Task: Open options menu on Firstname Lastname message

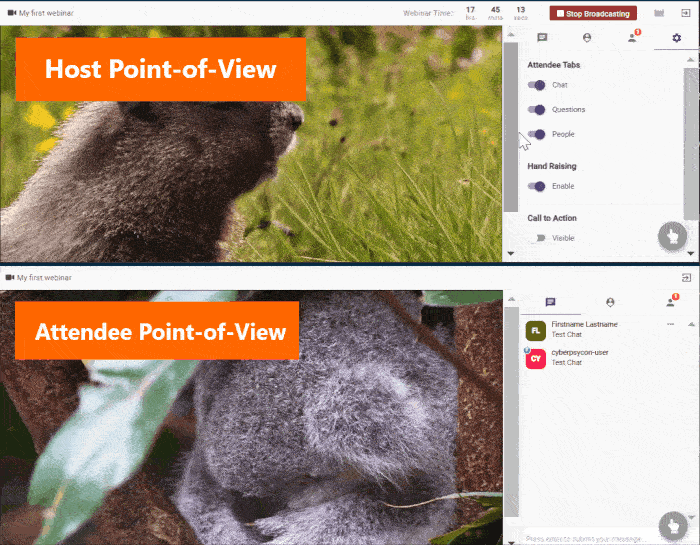Action: [671, 325]
